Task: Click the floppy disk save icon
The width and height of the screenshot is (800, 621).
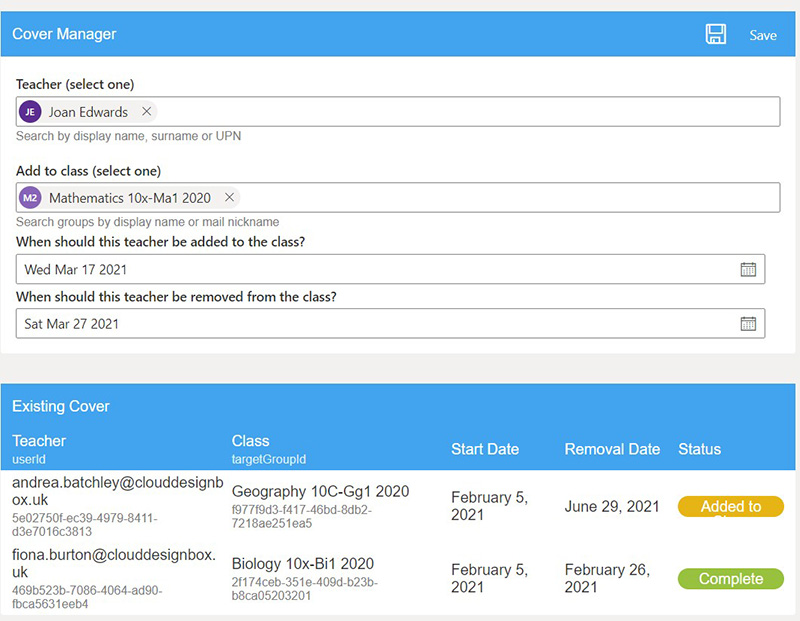Action: [x=715, y=34]
